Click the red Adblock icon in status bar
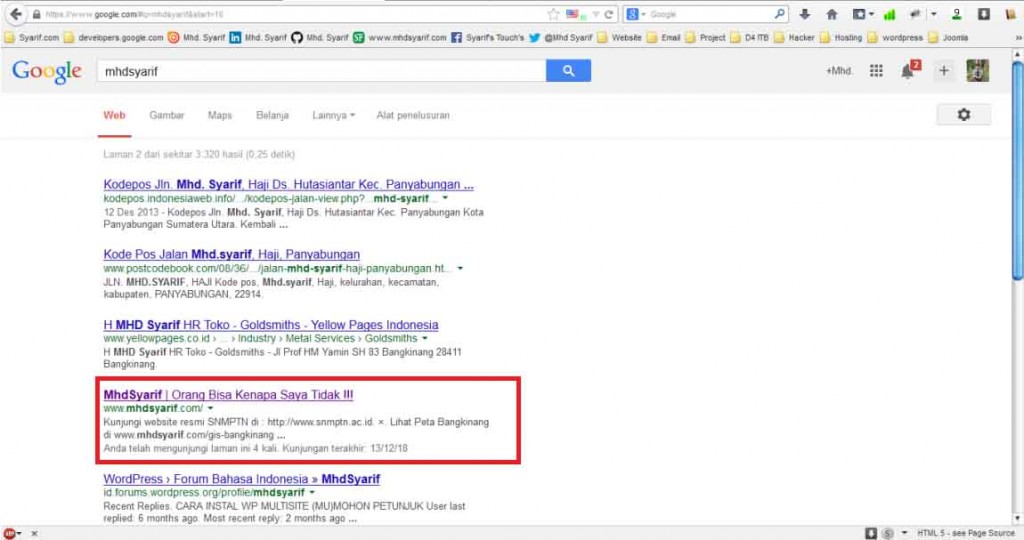1024x540 pixels. tap(9, 533)
